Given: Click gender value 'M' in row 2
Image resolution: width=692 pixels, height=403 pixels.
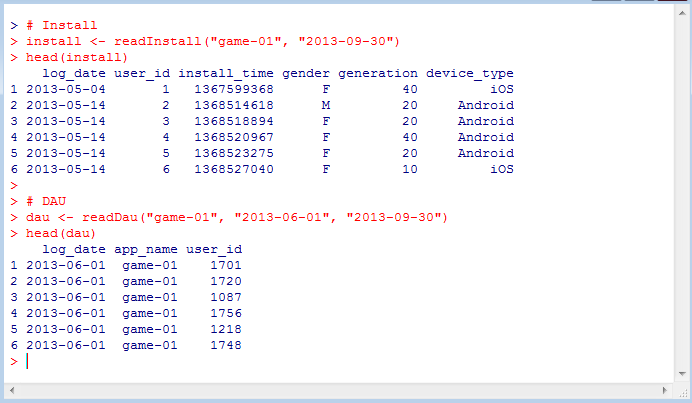Looking at the screenshot, I should [326, 105].
